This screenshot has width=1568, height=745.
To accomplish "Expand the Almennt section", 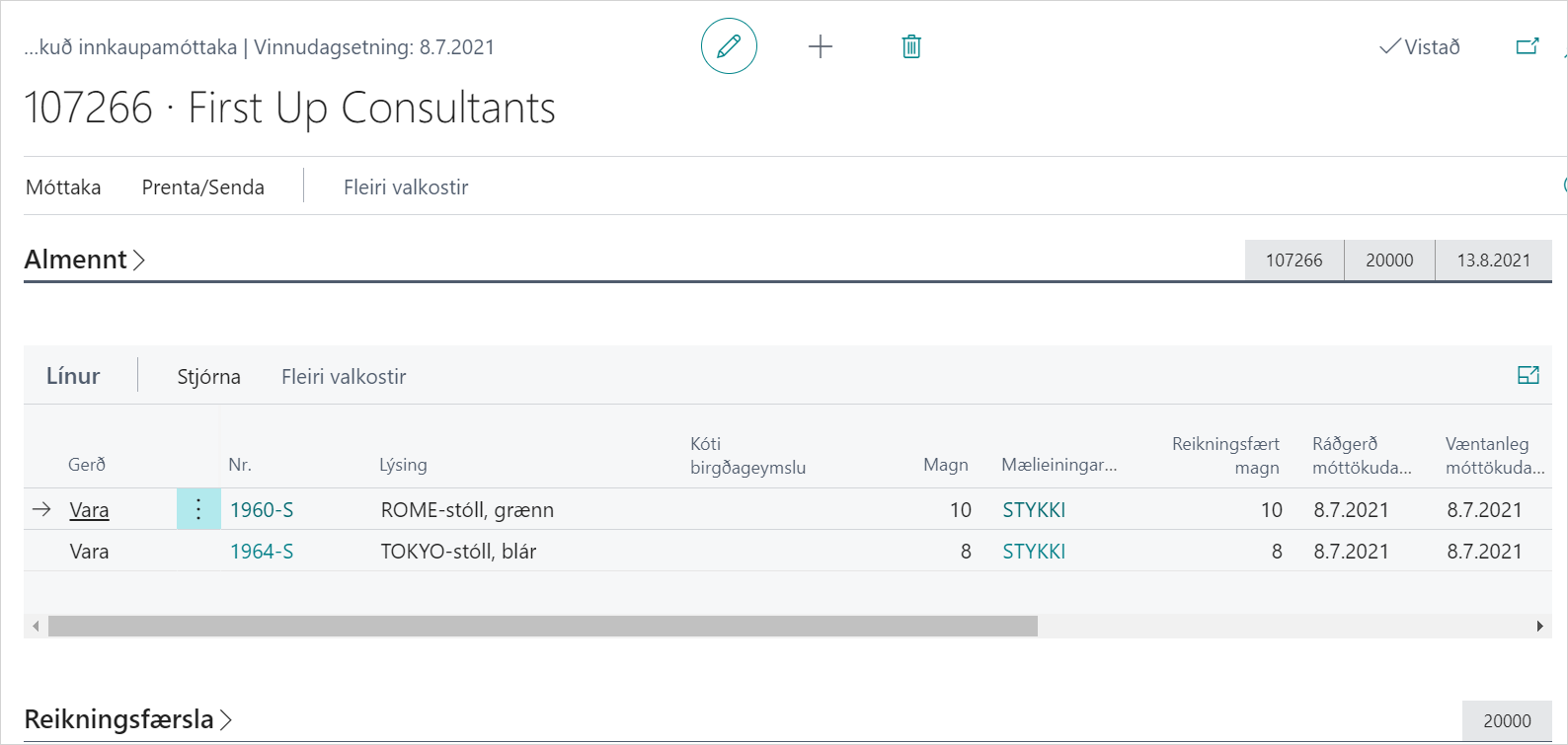I will coord(85,260).
